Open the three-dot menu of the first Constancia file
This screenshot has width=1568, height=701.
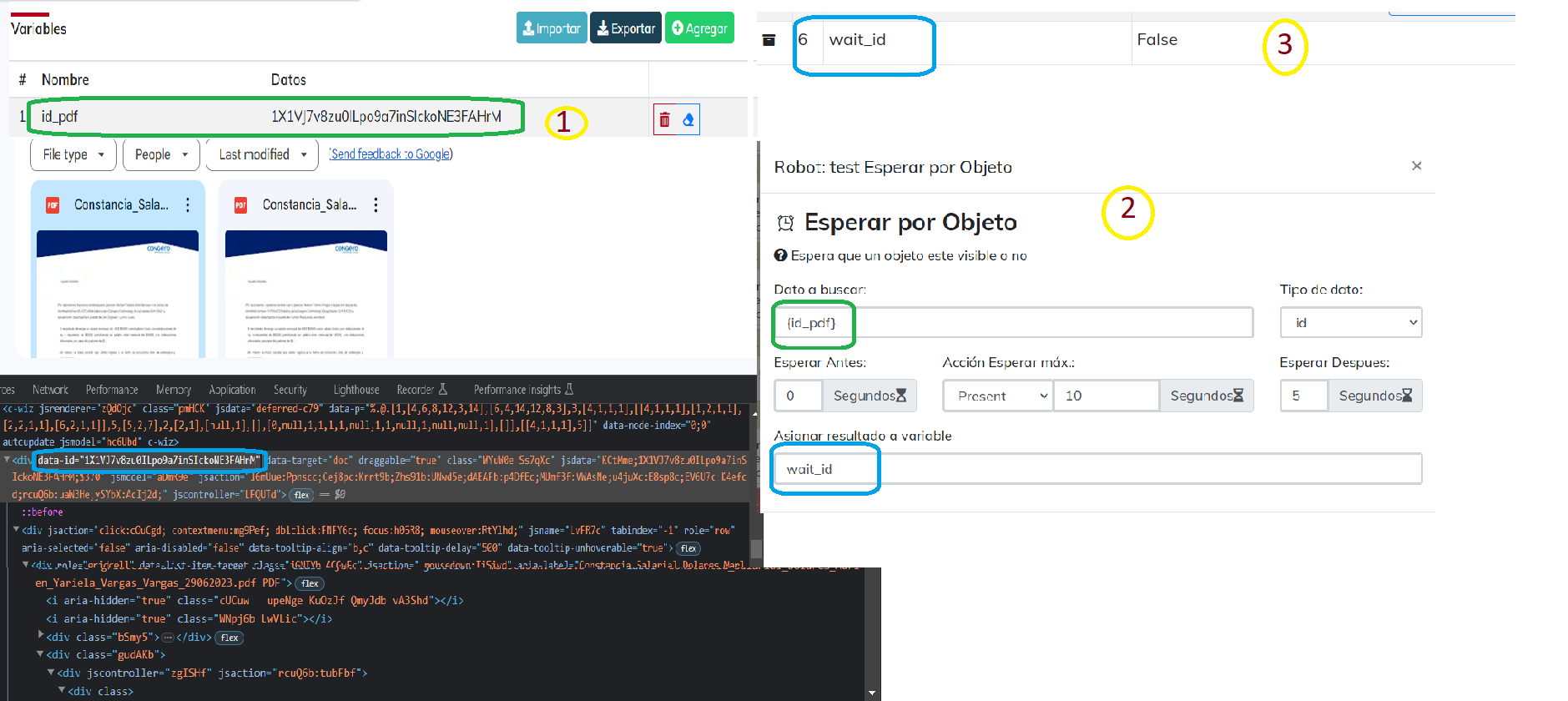click(188, 205)
